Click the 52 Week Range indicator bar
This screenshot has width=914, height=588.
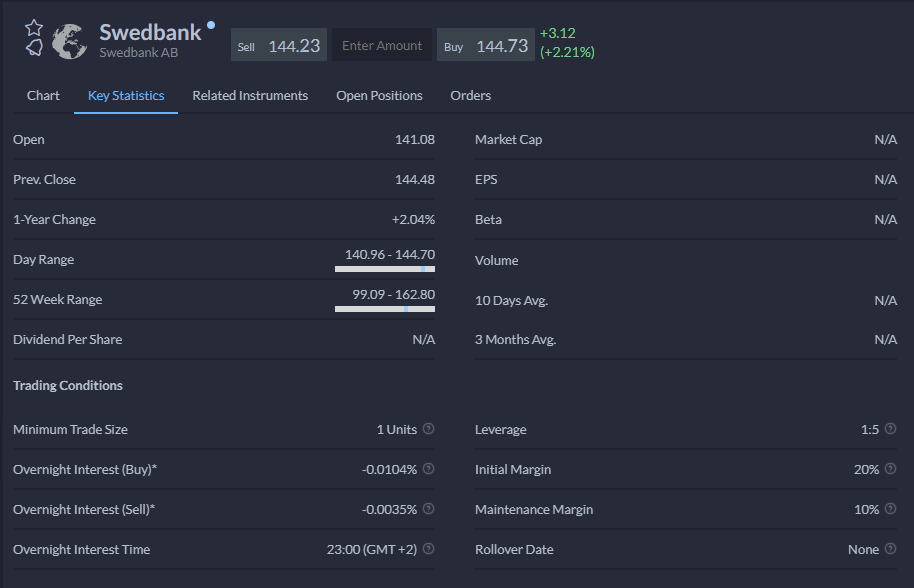tap(385, 309)
